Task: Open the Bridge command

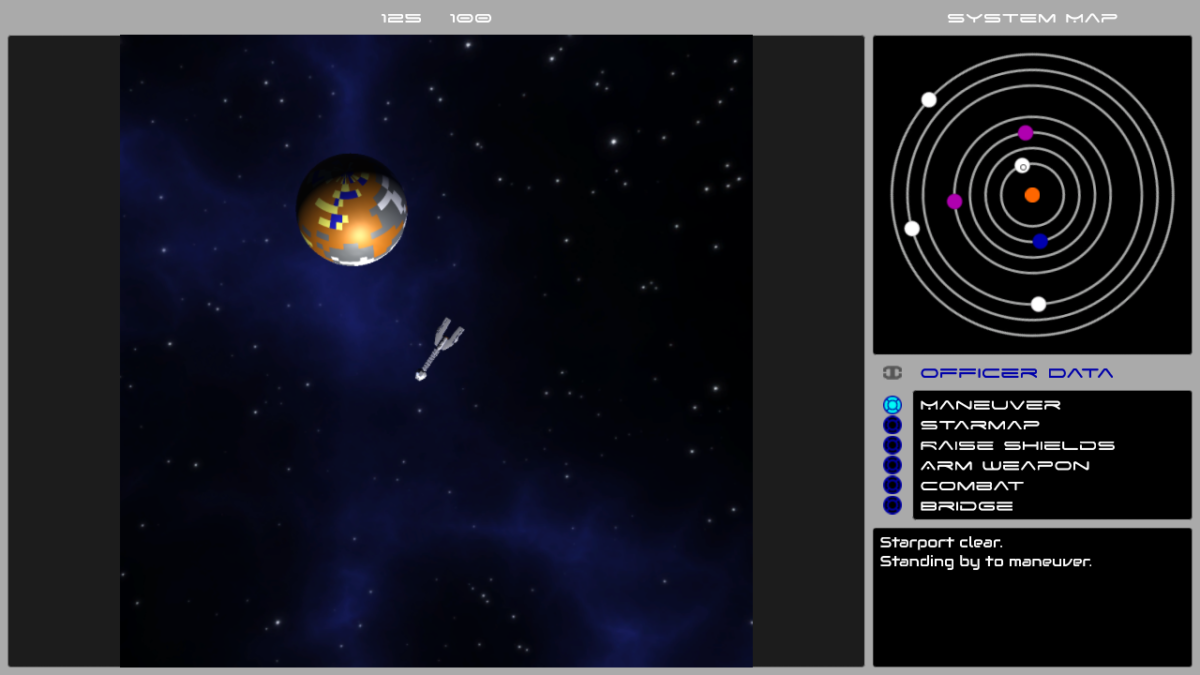Action: coord(966,504)
